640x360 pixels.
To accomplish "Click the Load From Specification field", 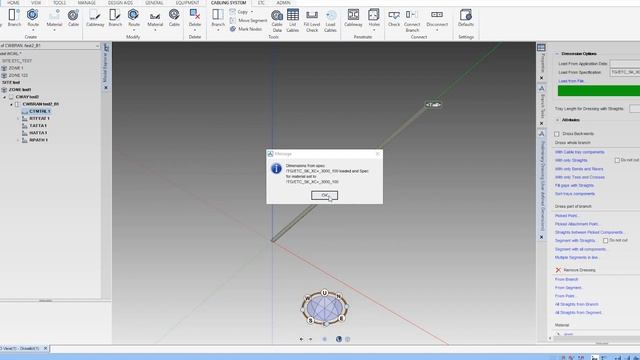I will [x=625, y=72].
